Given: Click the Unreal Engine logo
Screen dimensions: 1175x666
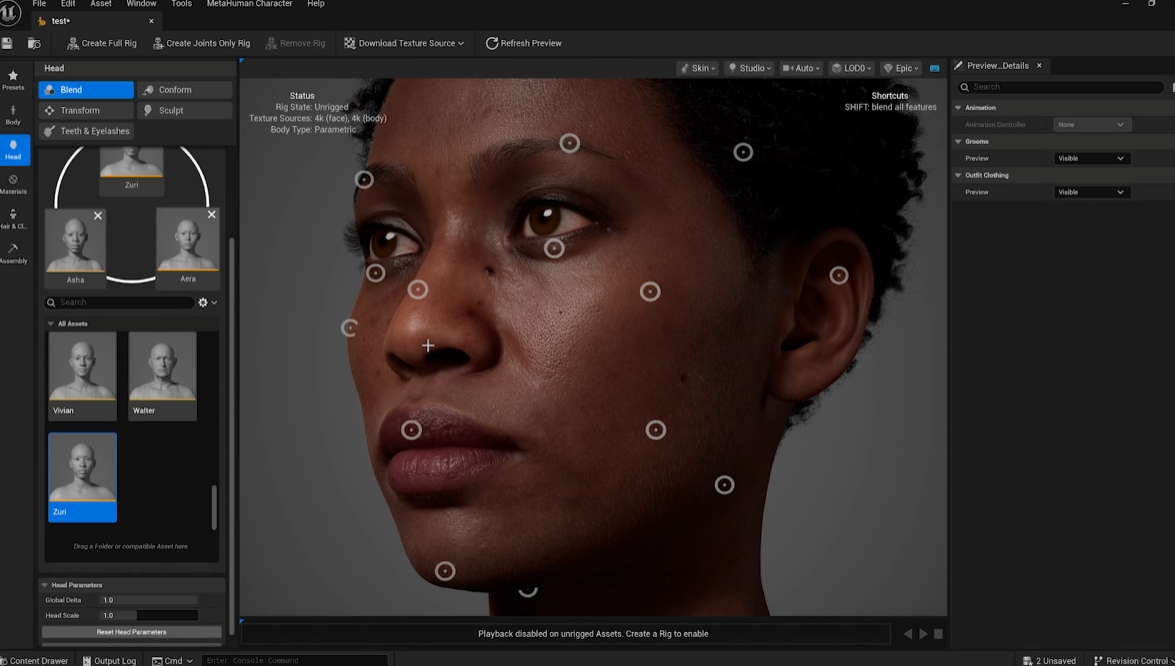Looking at the screenshot, I should click(x=10, y=13).
